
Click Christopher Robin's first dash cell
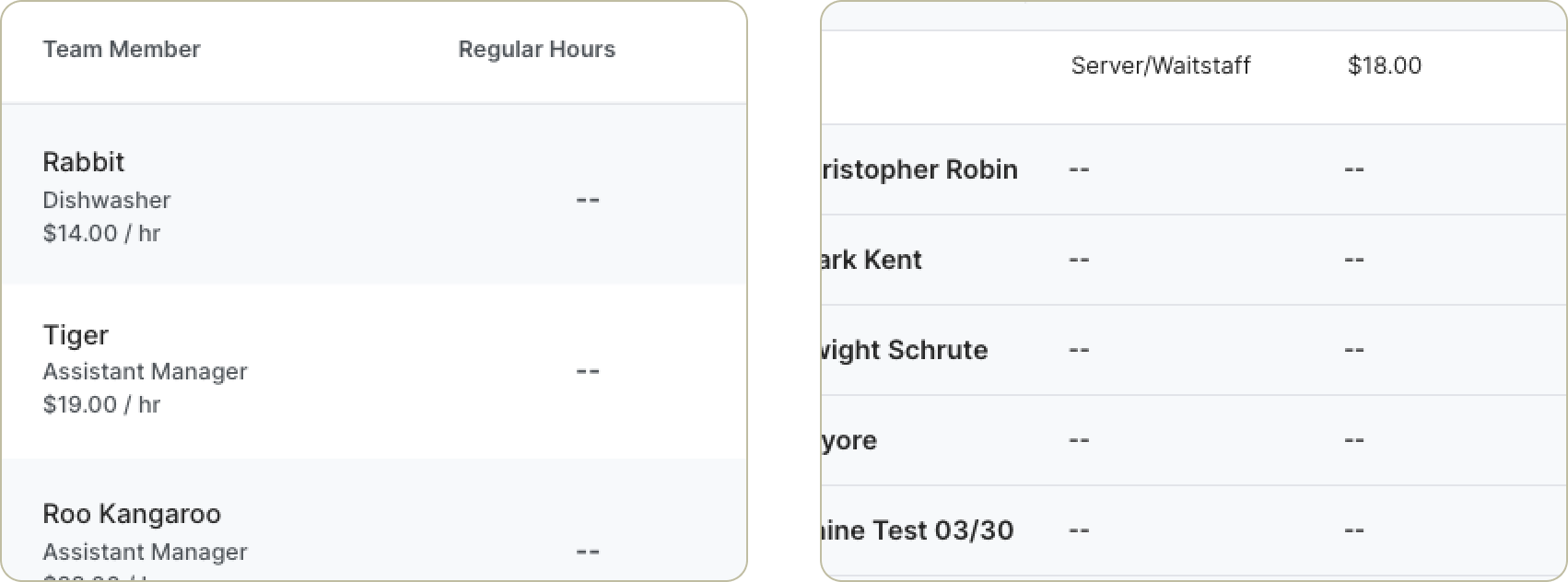point(1078,169)
